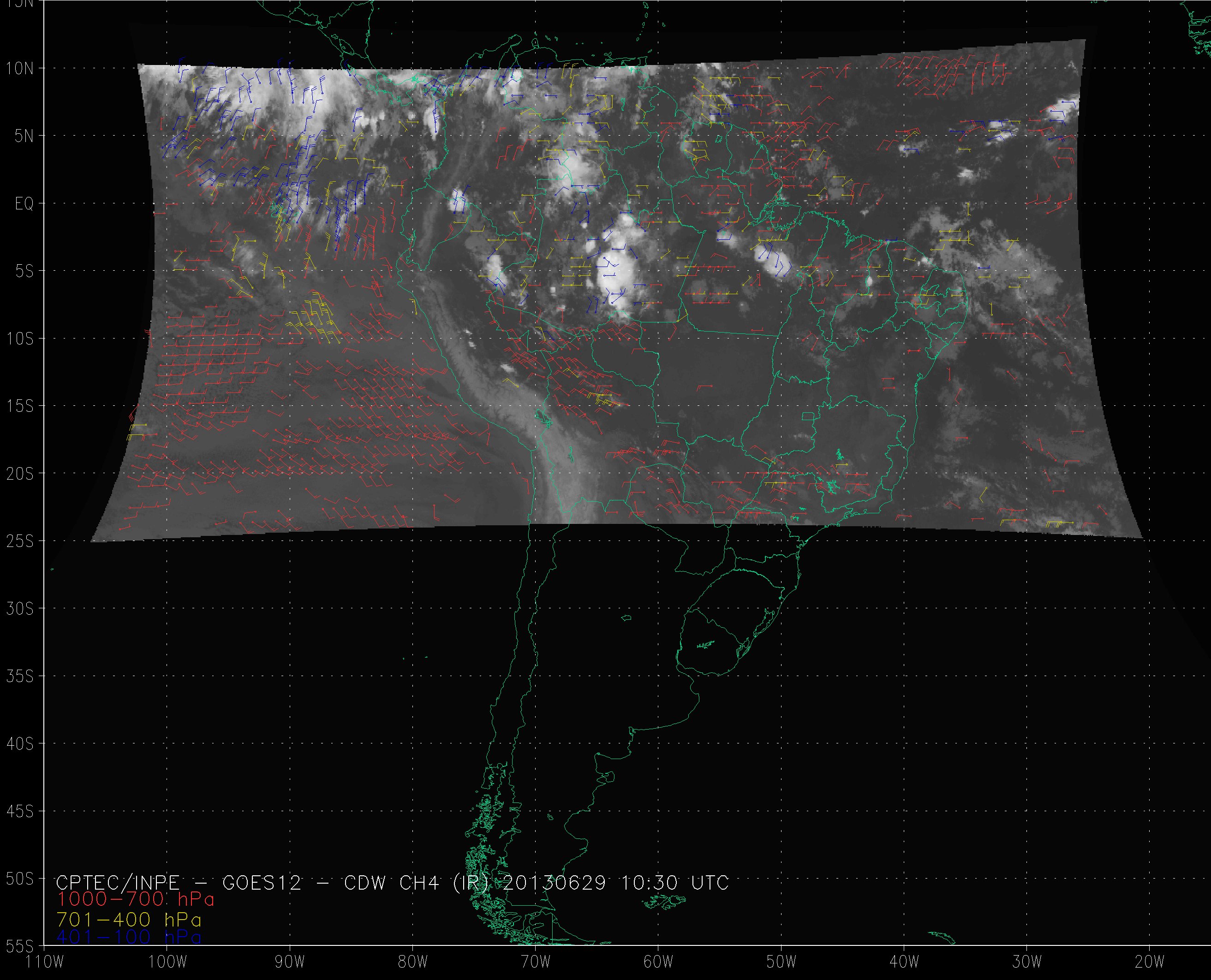Click the GOES12 satellite name in caption
1211x980 pixels.
point(262,882)
